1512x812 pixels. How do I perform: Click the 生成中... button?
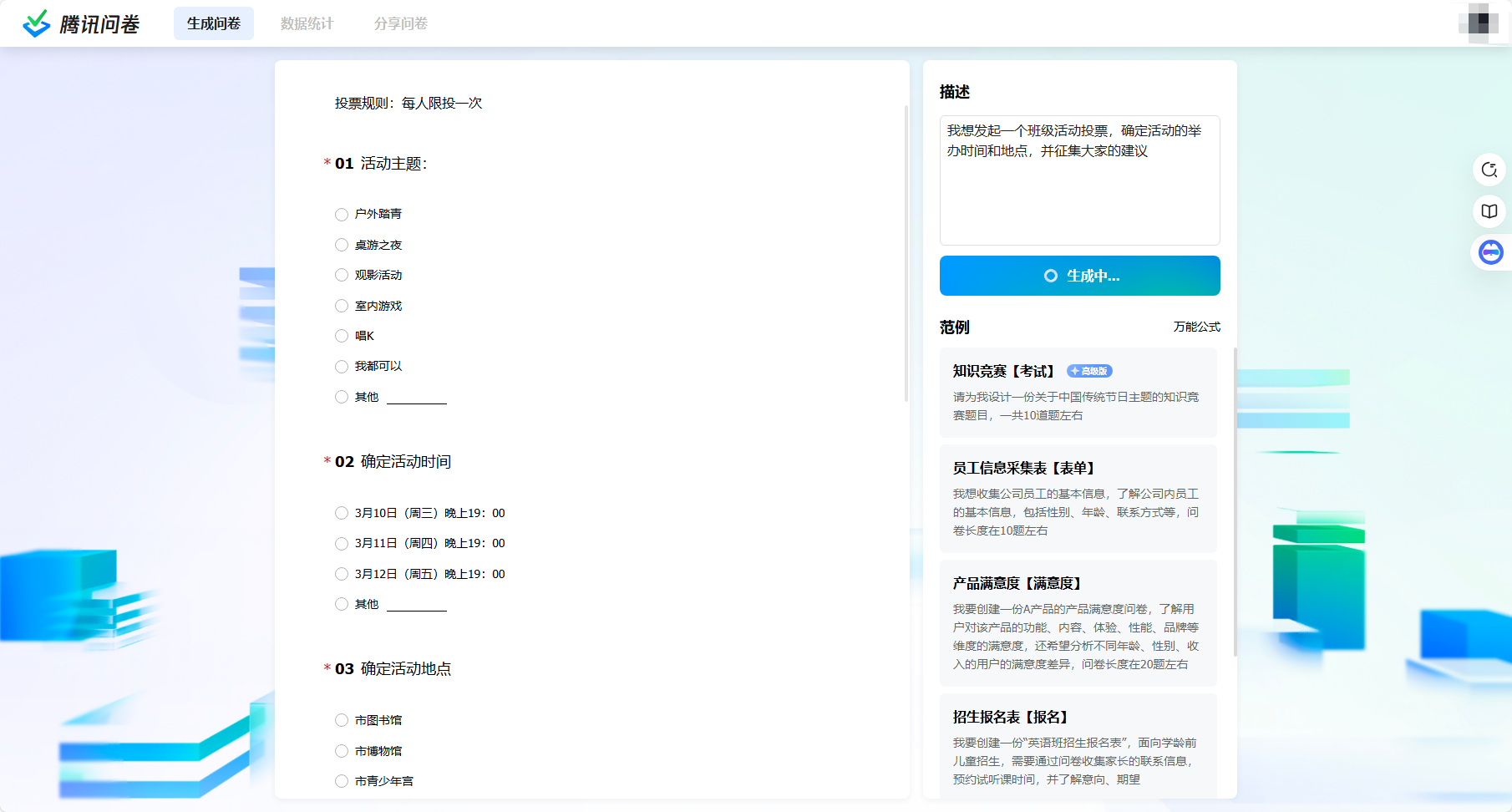[1079, 276]
